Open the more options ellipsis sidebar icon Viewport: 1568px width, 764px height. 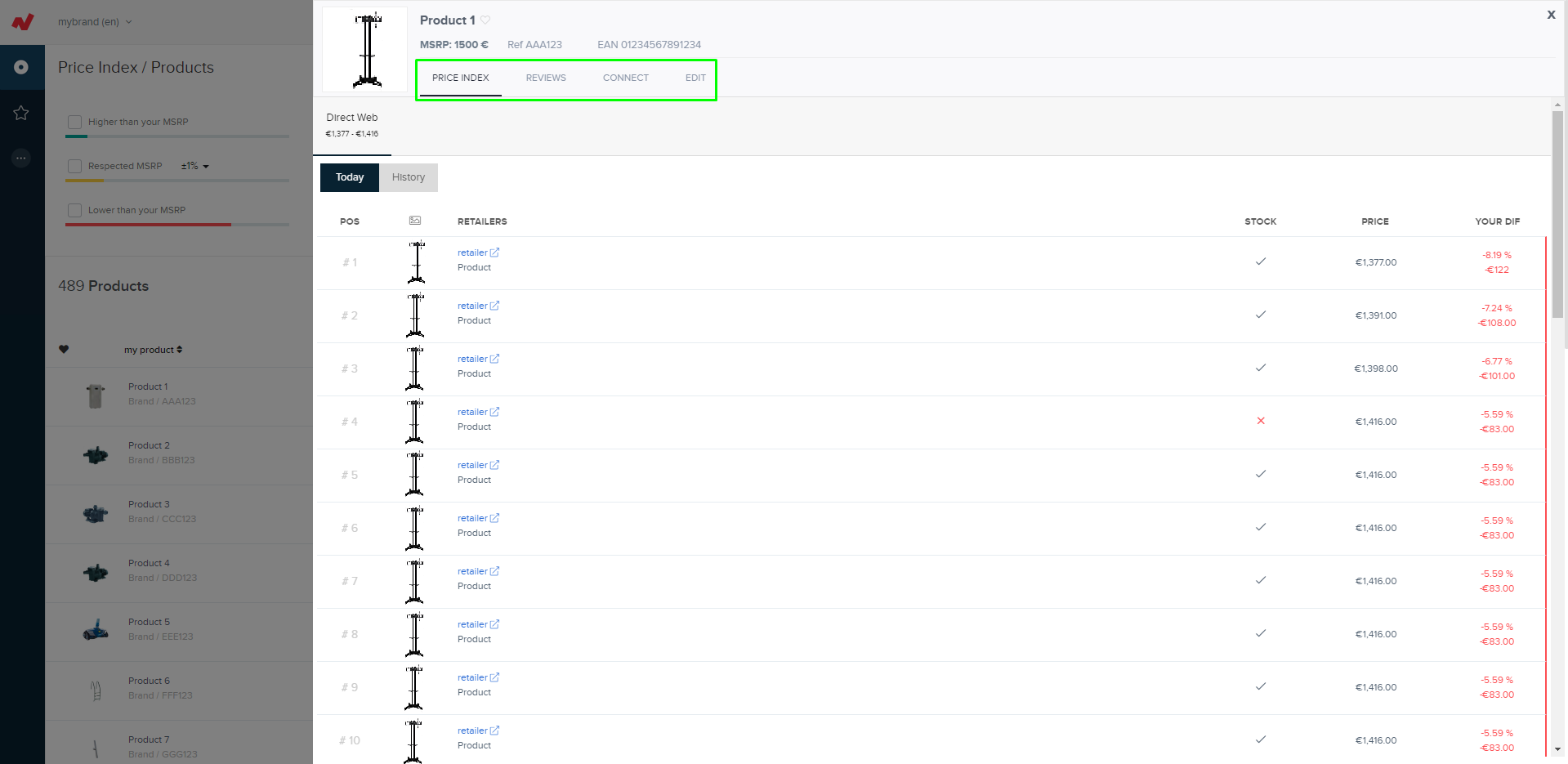21,158
